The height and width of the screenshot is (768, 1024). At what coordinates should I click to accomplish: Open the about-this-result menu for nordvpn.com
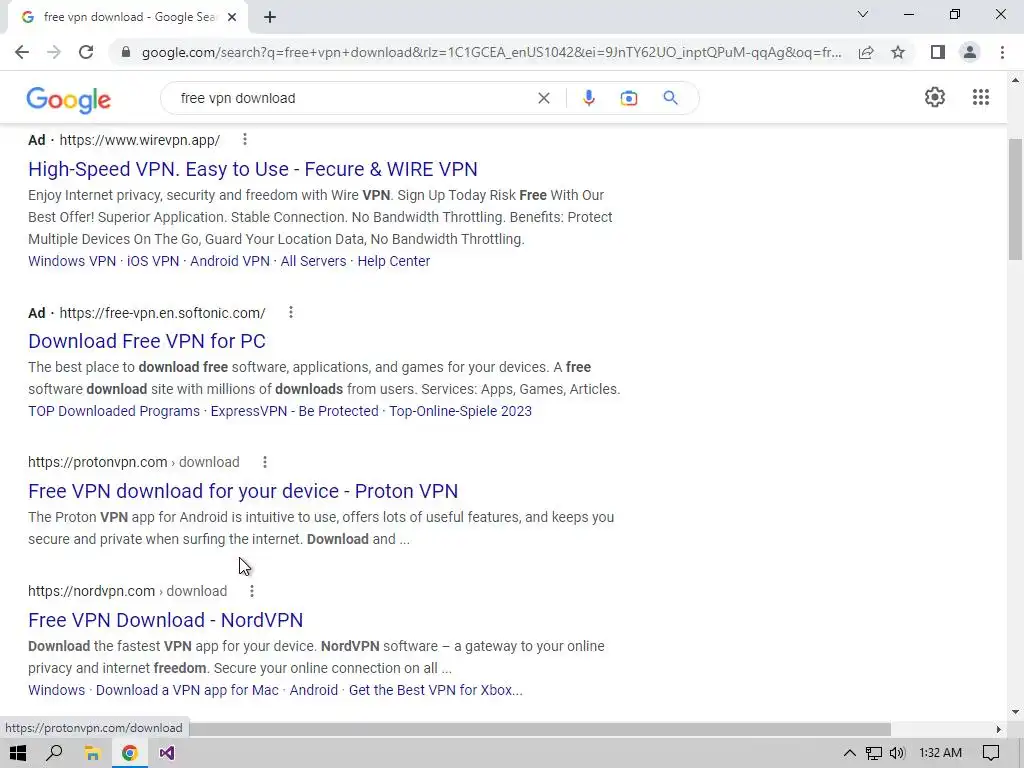251,591
